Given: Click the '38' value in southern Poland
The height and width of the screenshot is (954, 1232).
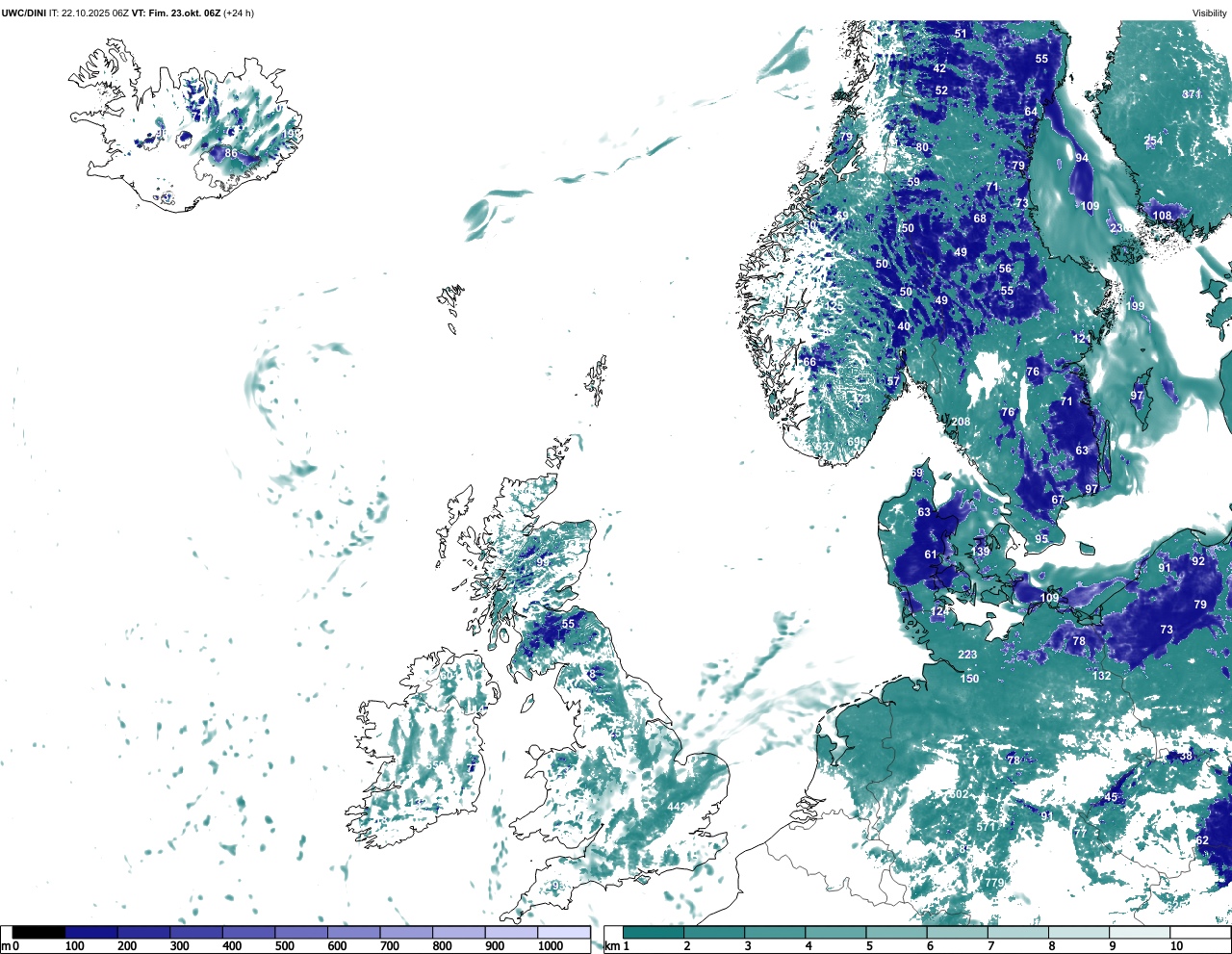Looking at the screenshot, I should (1186, 756).
